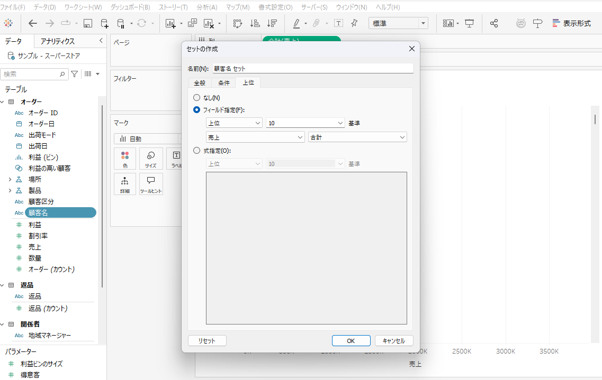Open the 合計 aggregation dropdown
Screen dimensions: 602x380
[357, 137]
